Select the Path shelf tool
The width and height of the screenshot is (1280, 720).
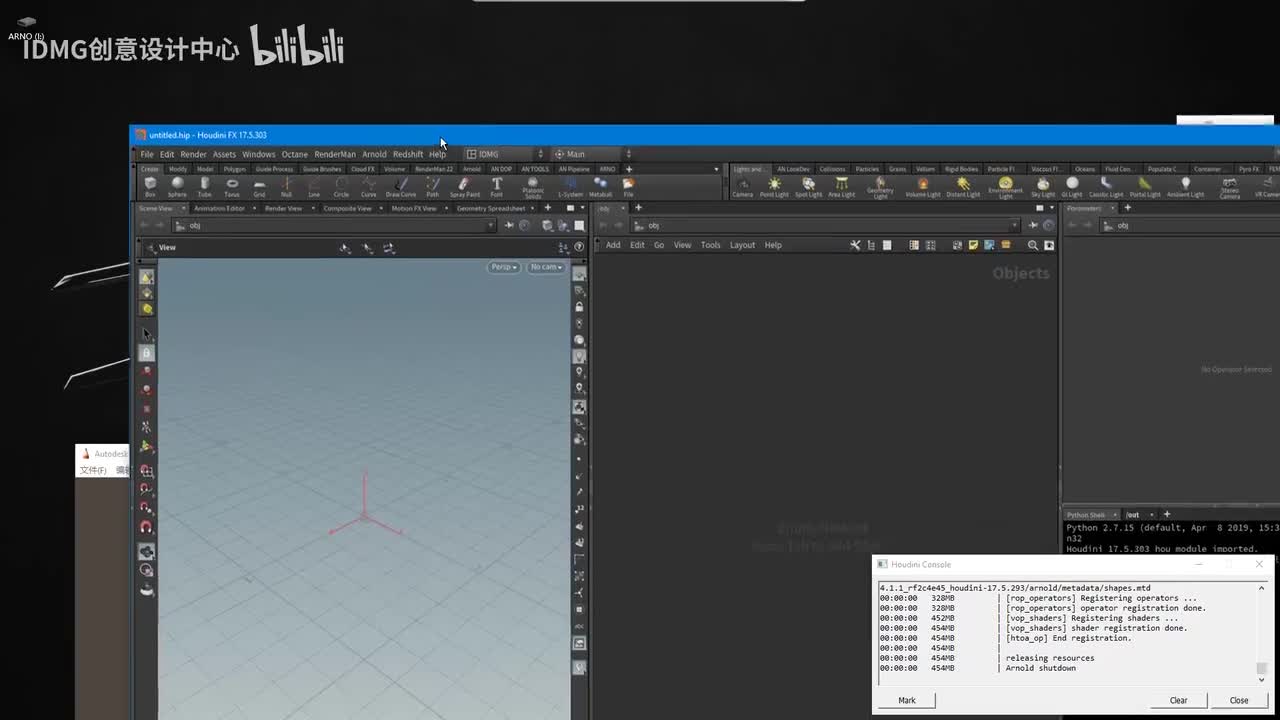click(432, 186)
